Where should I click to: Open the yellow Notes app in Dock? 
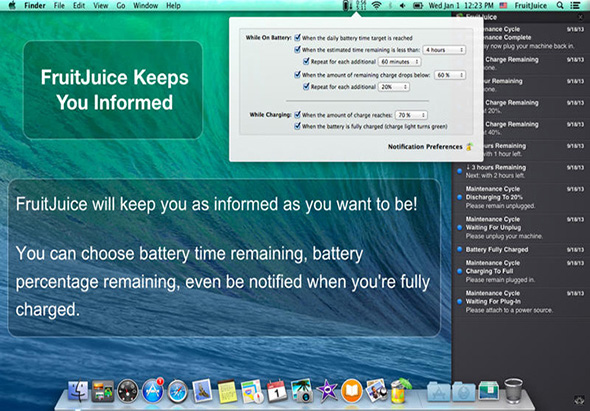click(227, 391)
